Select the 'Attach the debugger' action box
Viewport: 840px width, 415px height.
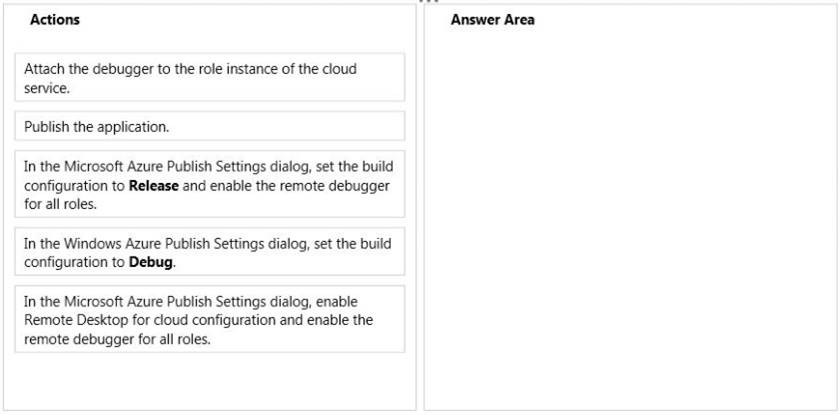pos(209,77)
